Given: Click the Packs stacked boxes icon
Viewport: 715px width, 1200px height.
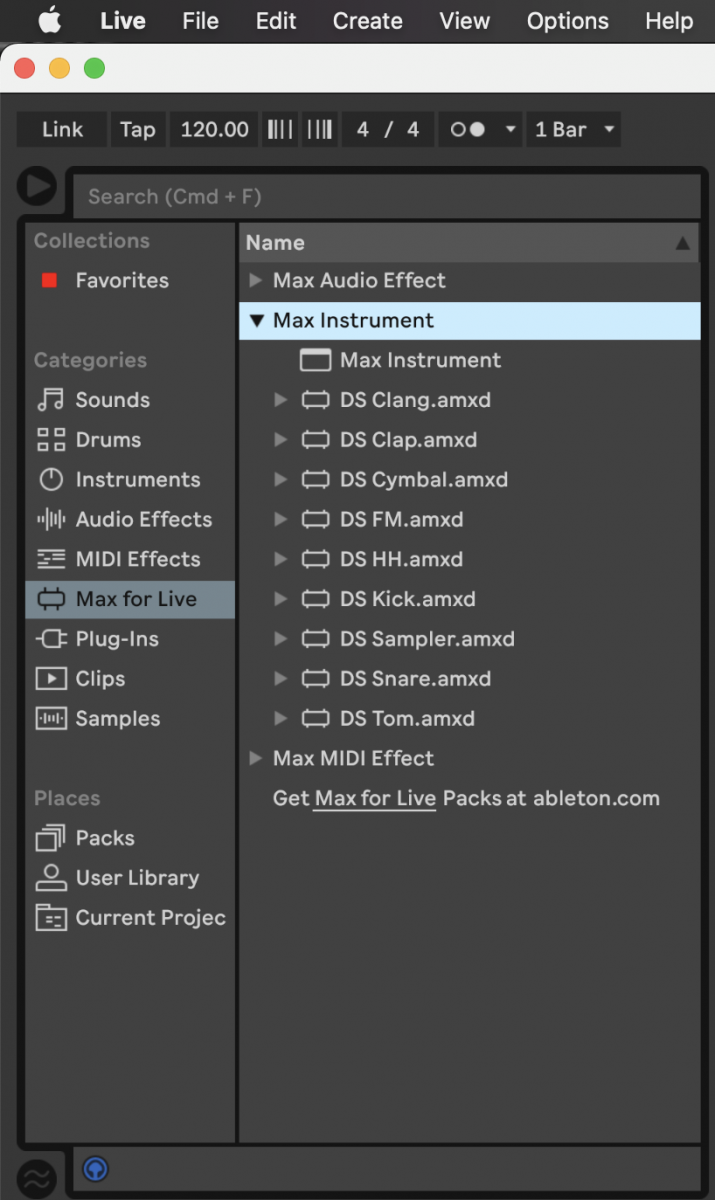Looking at the screenshot, I should 50,838.
